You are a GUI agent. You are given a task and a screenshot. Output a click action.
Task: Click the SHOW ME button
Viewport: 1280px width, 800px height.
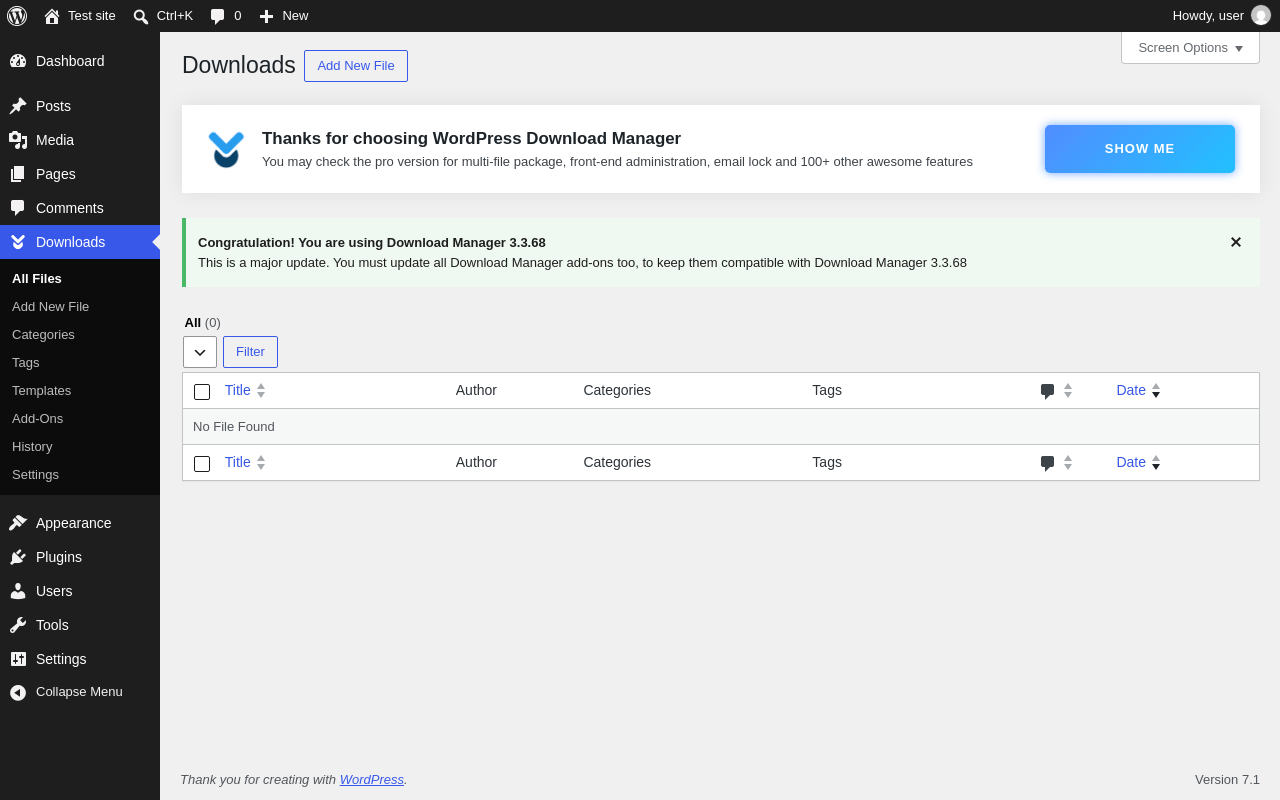click(1140, 149)
